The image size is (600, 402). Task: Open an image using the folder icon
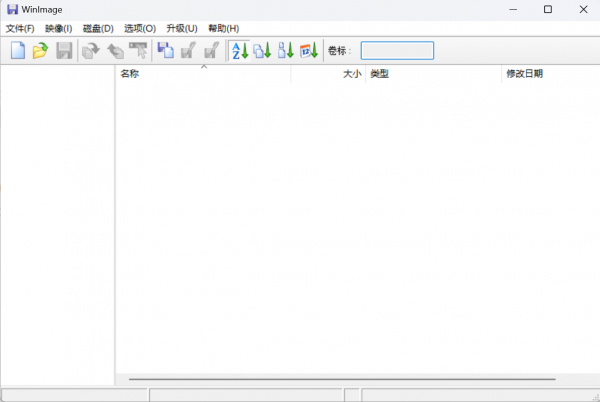pos(40,50)
